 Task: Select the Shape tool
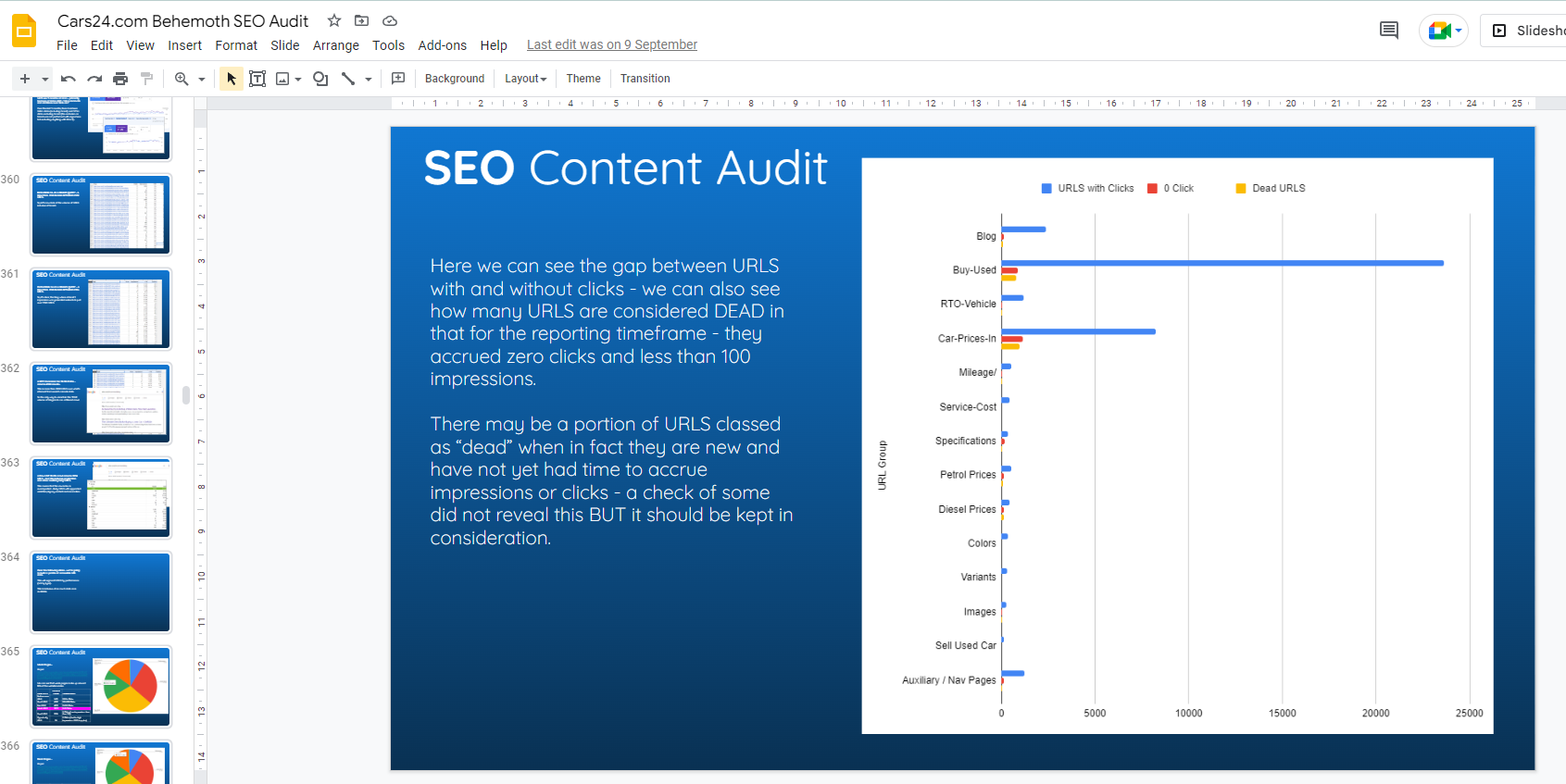(x=320, y=79)
